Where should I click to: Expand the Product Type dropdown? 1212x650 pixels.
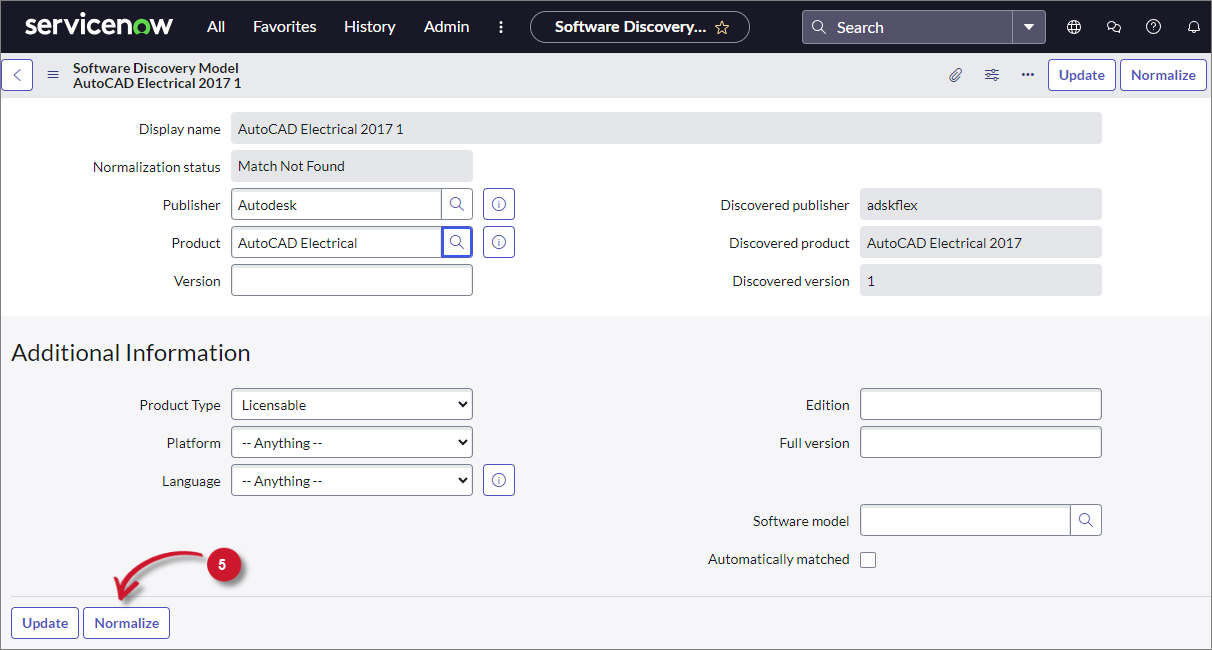[351, 405]
